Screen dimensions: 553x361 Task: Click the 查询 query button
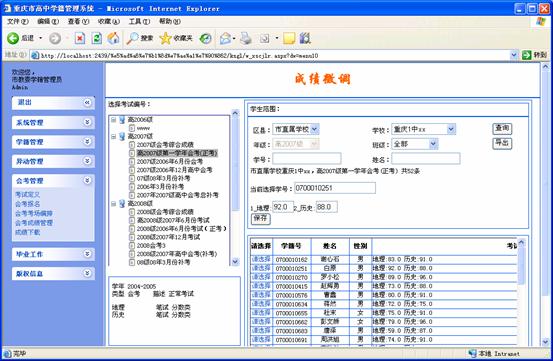click(x=502, y=128)
